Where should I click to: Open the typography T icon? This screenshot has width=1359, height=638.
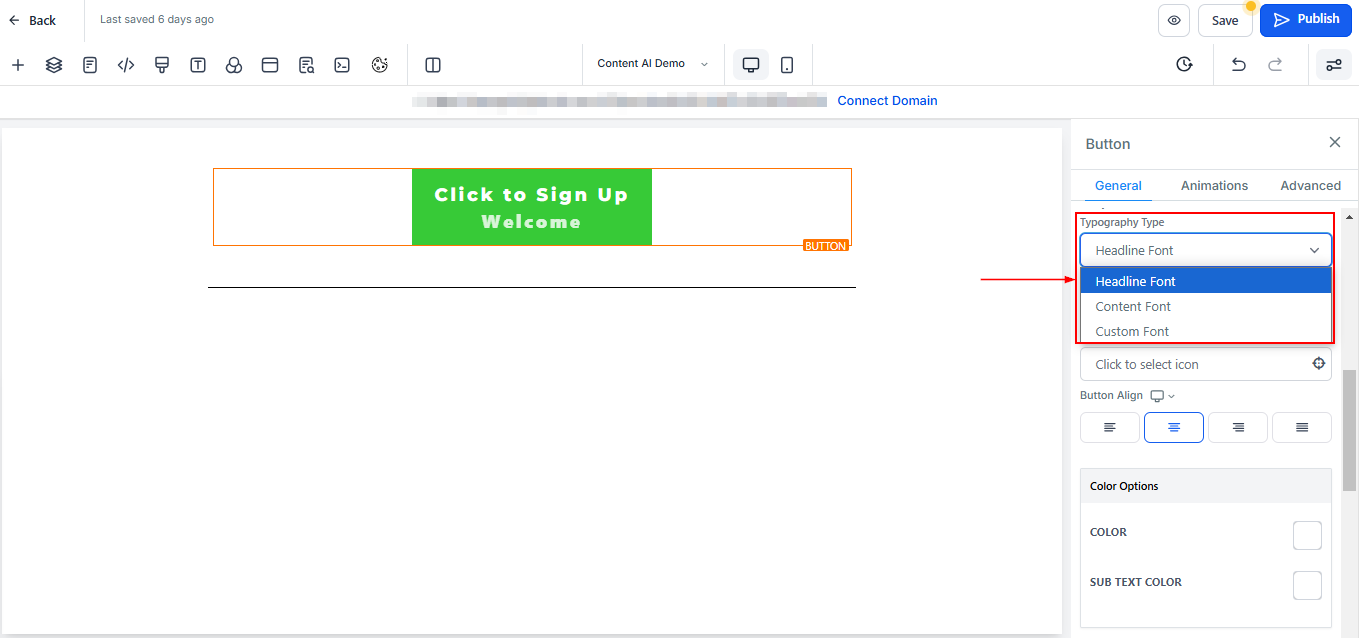198,65
